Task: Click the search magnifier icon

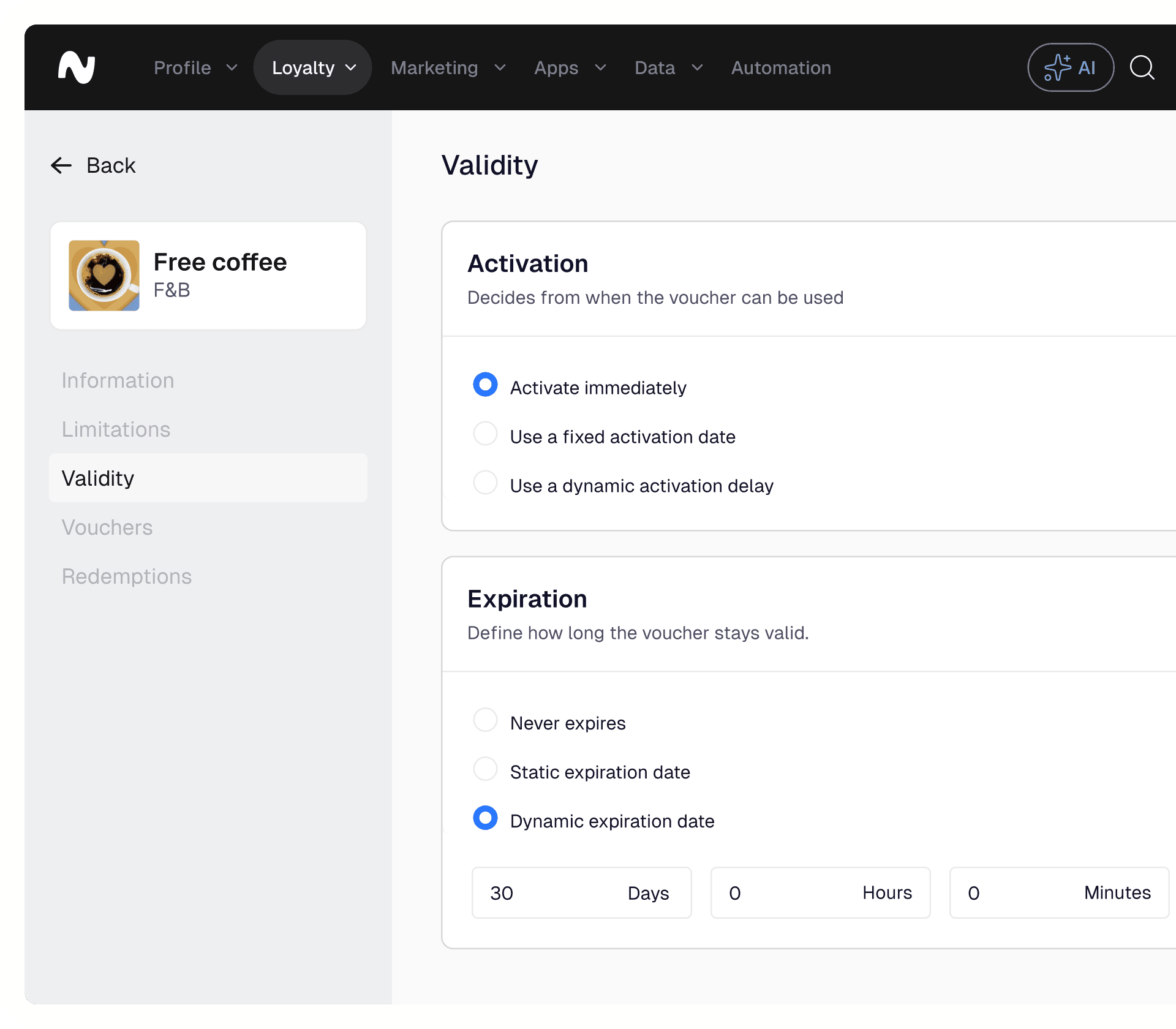Action: point(1142,67)
